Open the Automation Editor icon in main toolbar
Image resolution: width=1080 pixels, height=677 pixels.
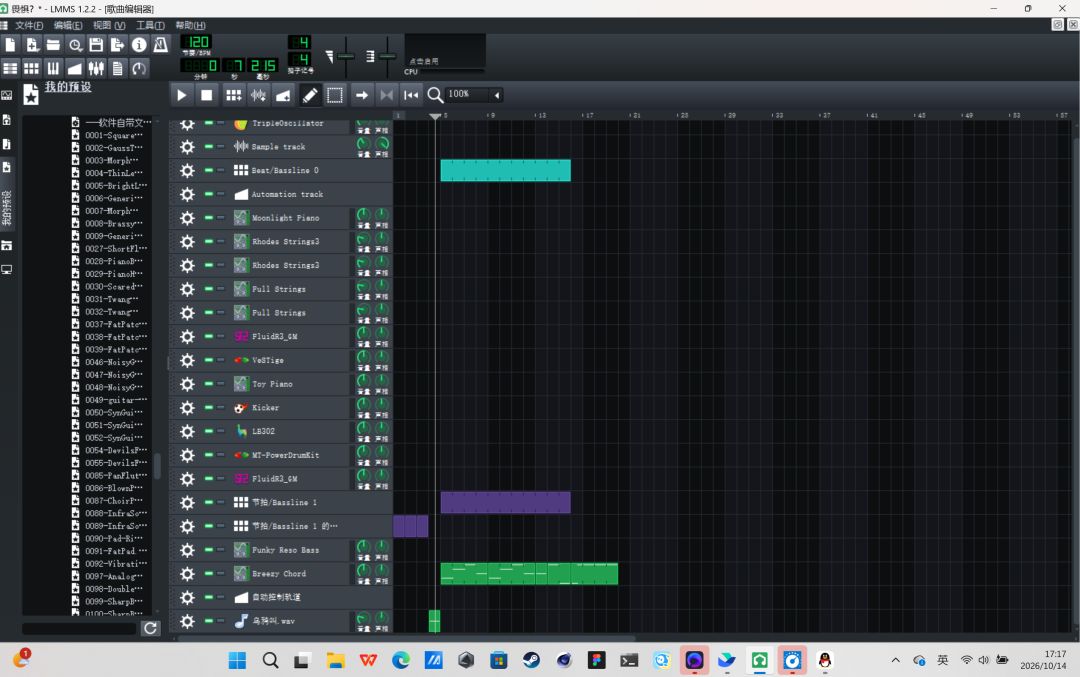(x=74, y=68)
